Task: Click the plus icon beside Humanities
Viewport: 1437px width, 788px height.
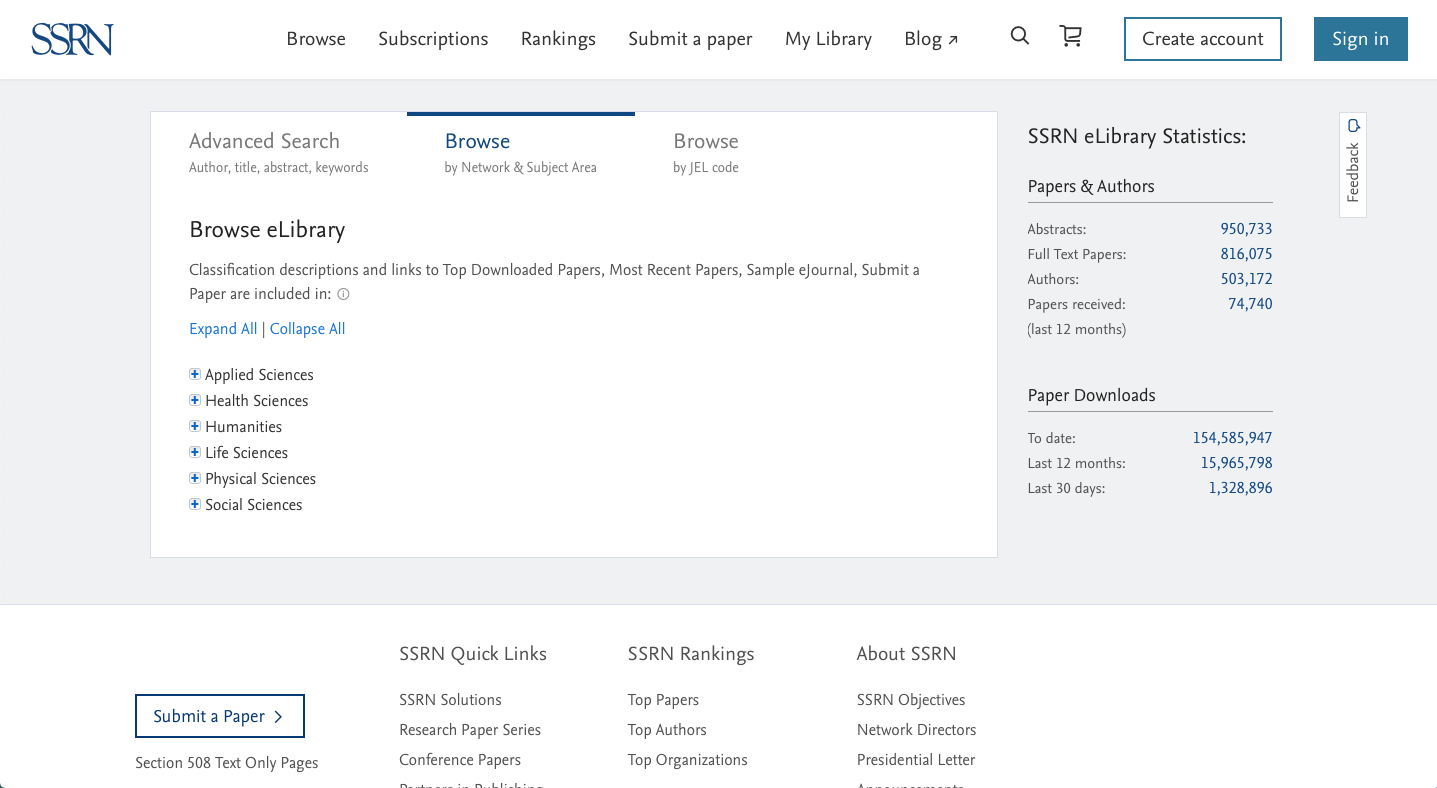Action: pyautogui.click(x=194, y=426)
